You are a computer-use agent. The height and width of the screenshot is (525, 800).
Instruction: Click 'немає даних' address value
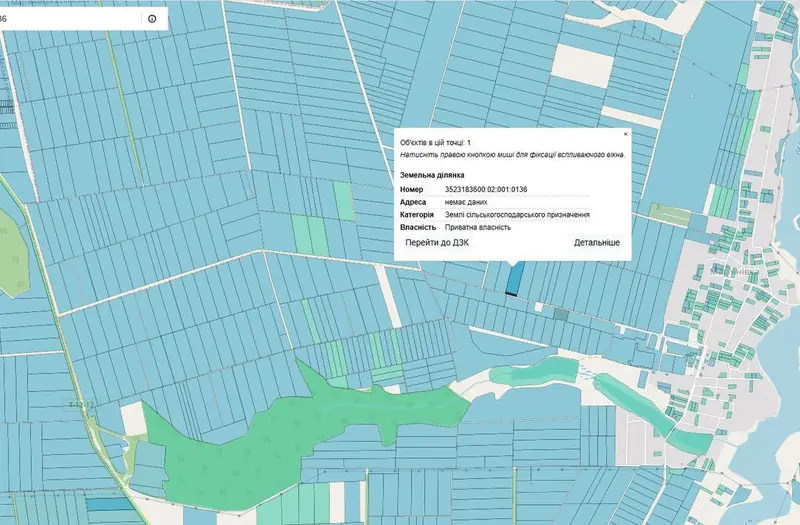coord(466,202)
